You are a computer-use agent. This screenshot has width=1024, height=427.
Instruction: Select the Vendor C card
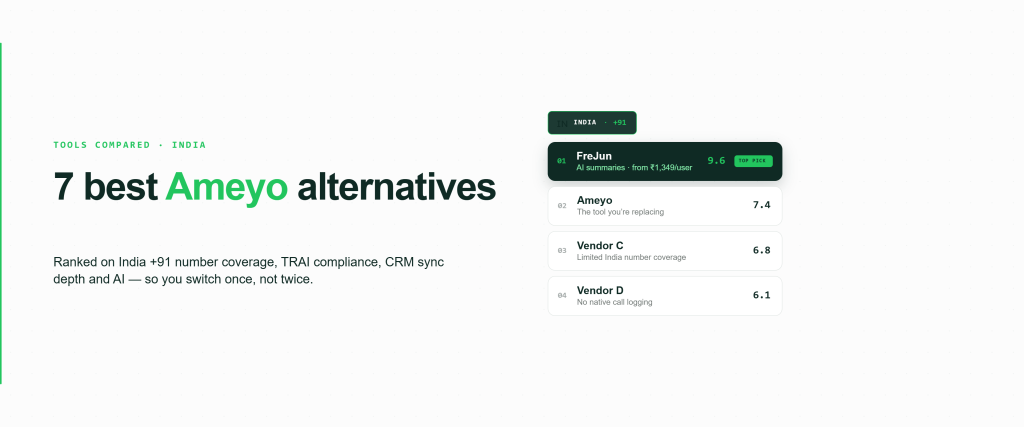(665, 251)
